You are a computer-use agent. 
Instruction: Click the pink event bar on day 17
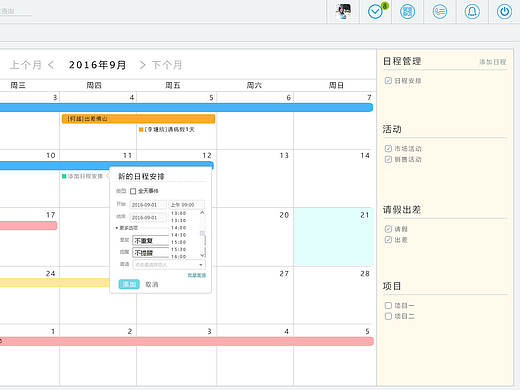click(x=28, y=226)
